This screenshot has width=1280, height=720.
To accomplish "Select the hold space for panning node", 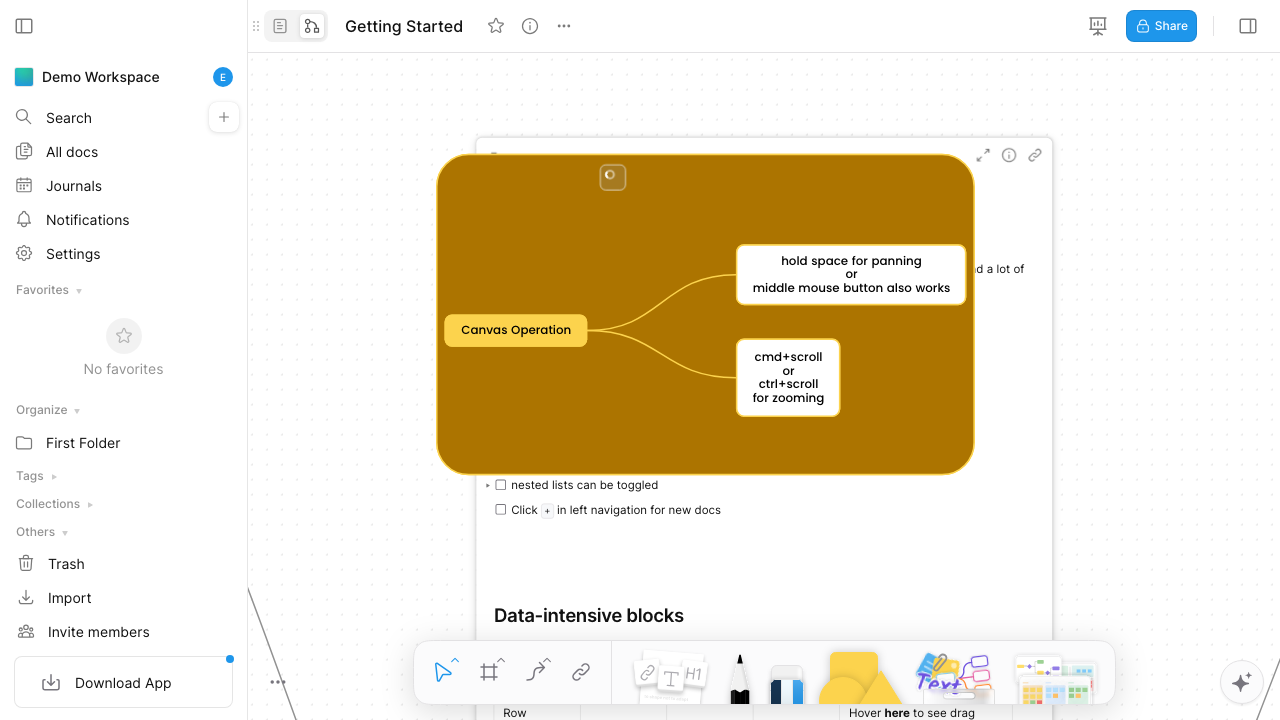I will [x=851, y=274].
